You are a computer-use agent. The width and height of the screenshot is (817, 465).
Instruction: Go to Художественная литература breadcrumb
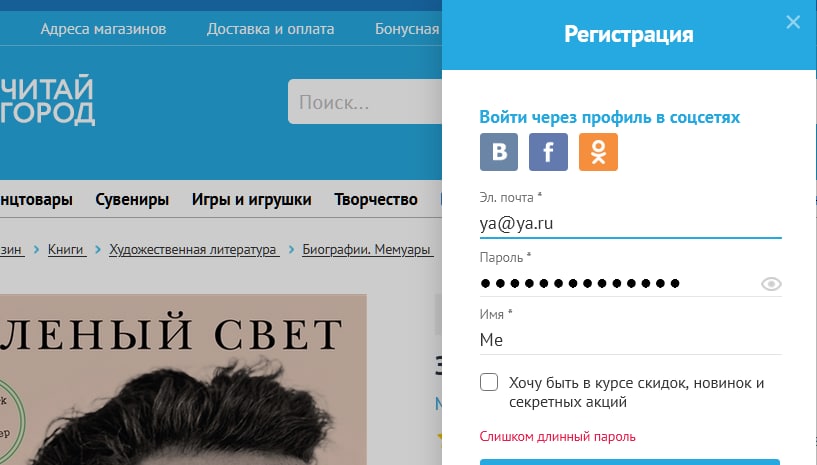pyautogui.click(x=194, y=250)
